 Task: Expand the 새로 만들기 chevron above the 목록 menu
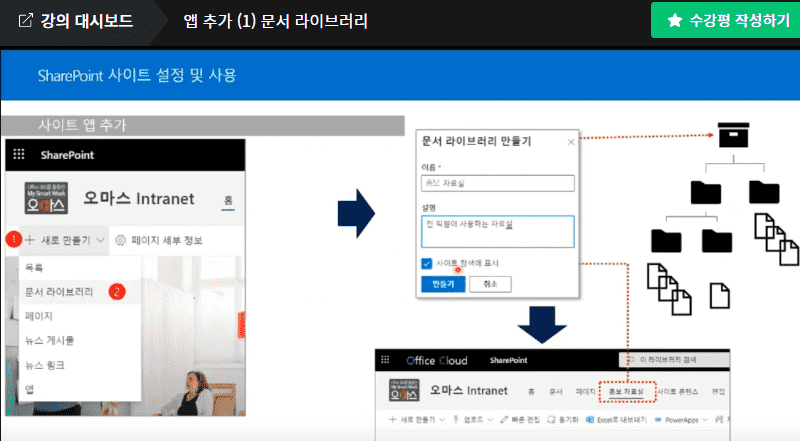100,240
